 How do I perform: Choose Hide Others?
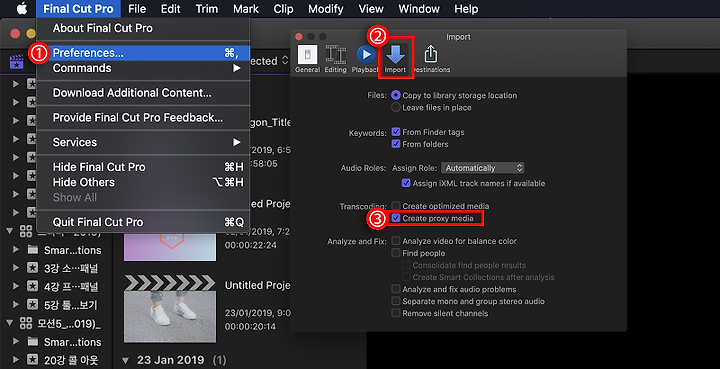coord(143,182)
